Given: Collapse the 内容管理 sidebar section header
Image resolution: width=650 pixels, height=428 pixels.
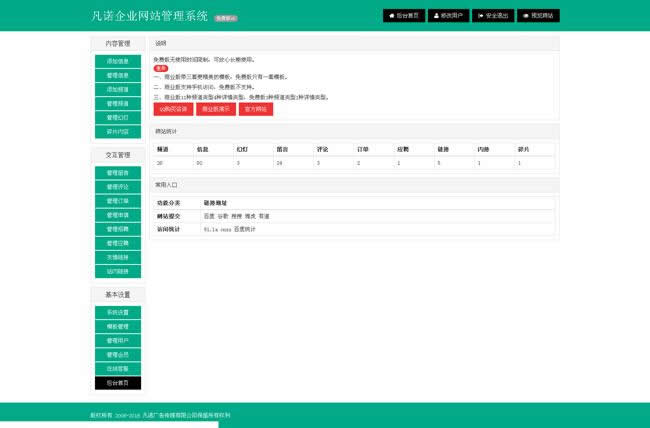Looking at the screenshot, I should (118, 43).
